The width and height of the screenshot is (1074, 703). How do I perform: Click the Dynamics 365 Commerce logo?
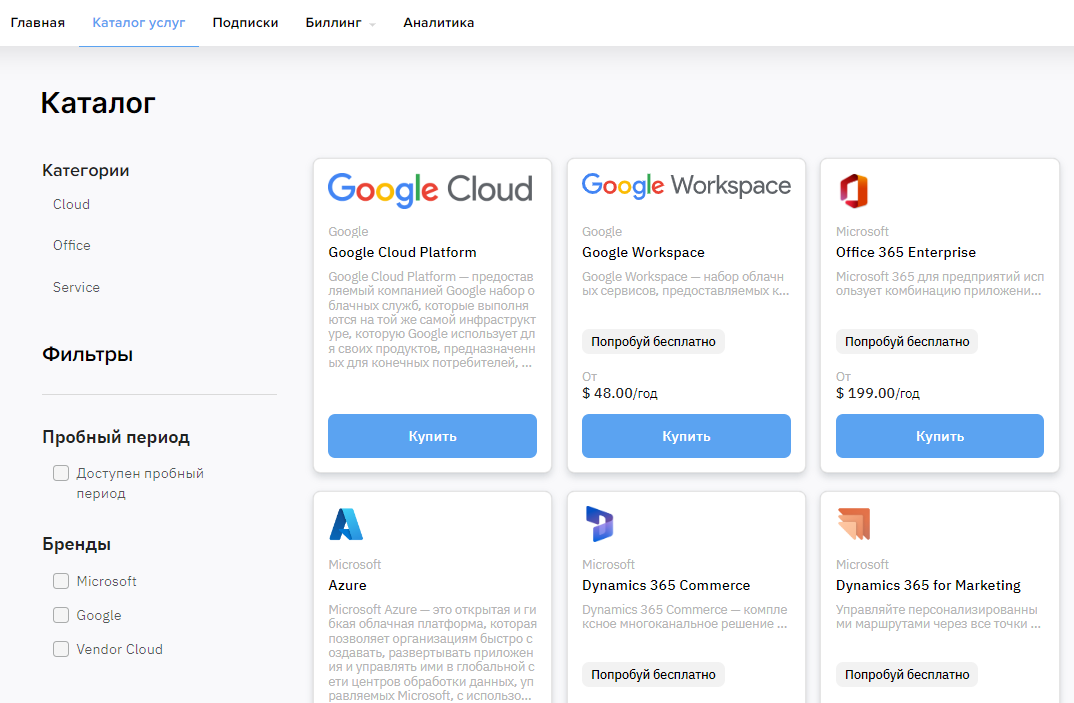pyautogui.click(x=599, y=524)
